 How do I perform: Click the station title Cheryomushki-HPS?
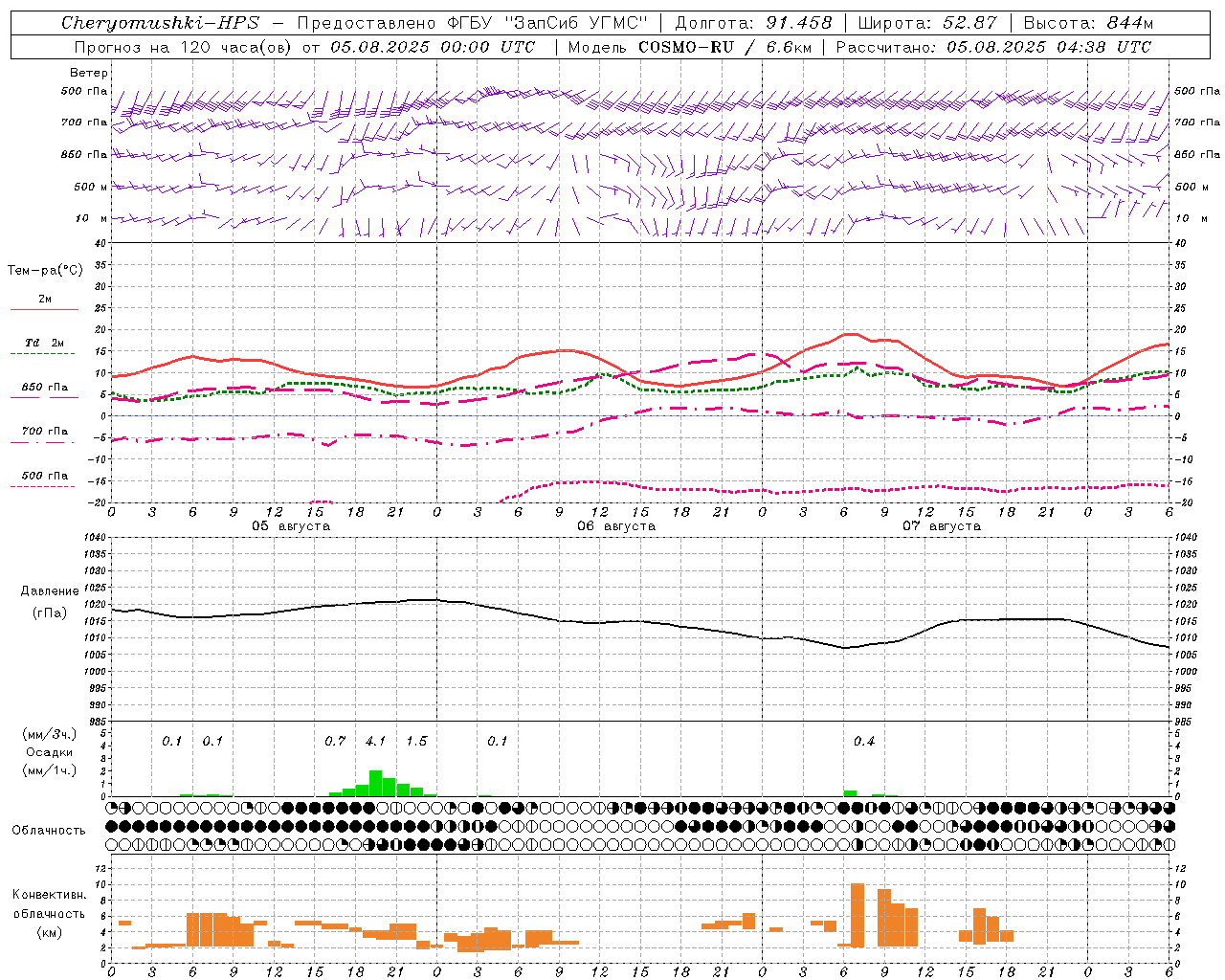pyautogui.click(x=160, y=23)
